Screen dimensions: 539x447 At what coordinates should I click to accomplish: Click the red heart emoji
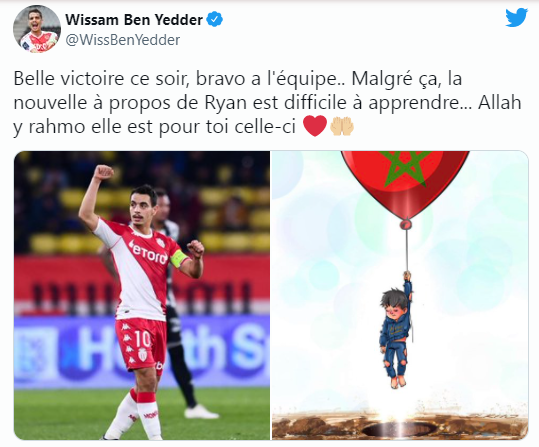315,126
